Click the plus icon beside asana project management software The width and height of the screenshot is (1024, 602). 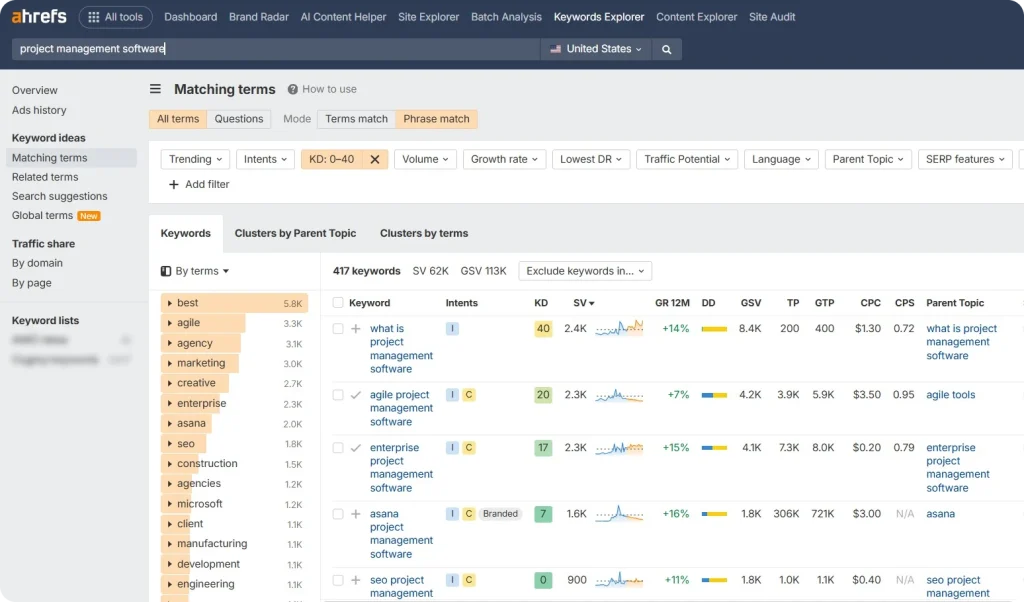[x=356, y=513]
